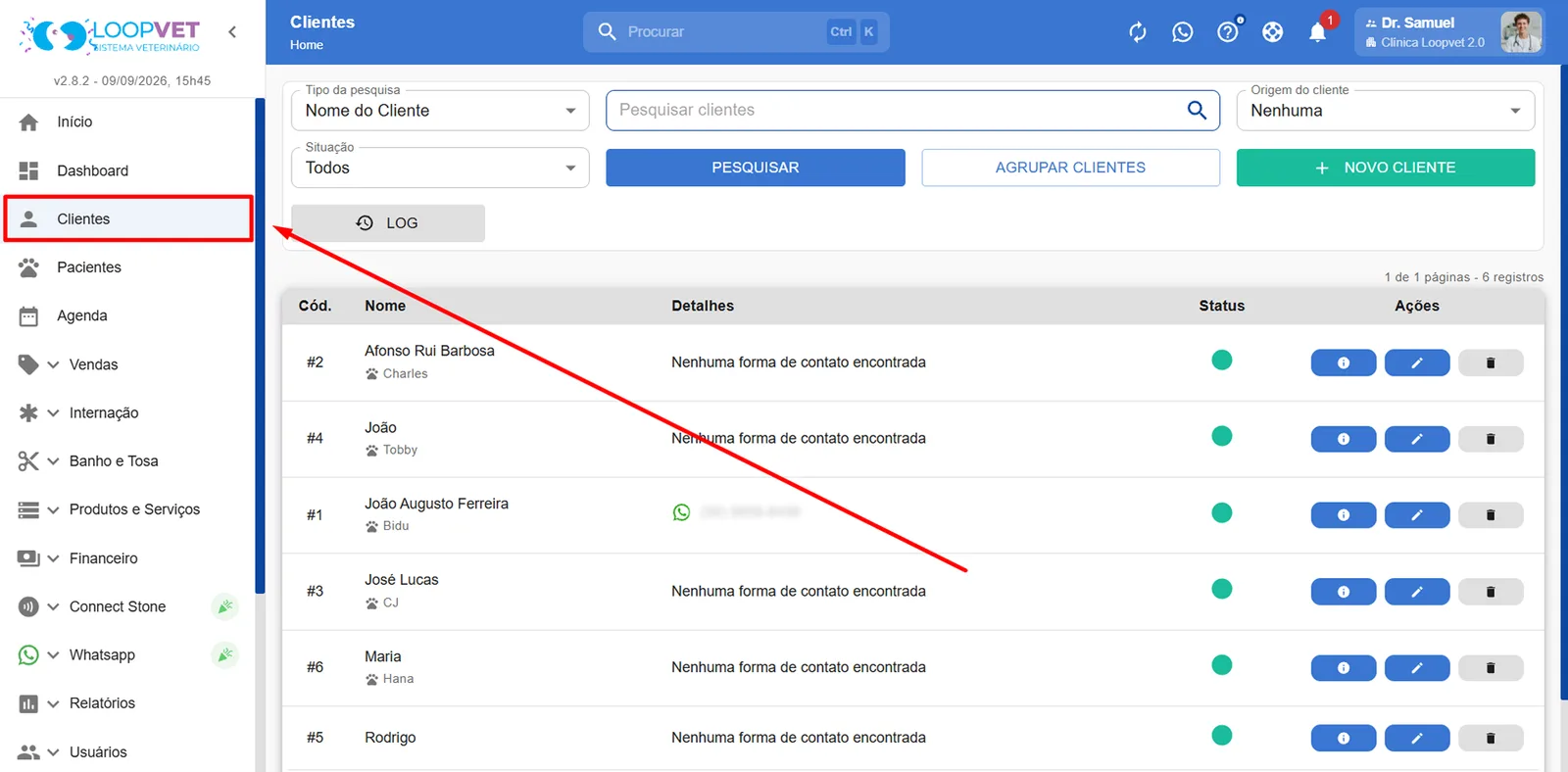
Task: View info for client João #4
Action: [1344, 439]
